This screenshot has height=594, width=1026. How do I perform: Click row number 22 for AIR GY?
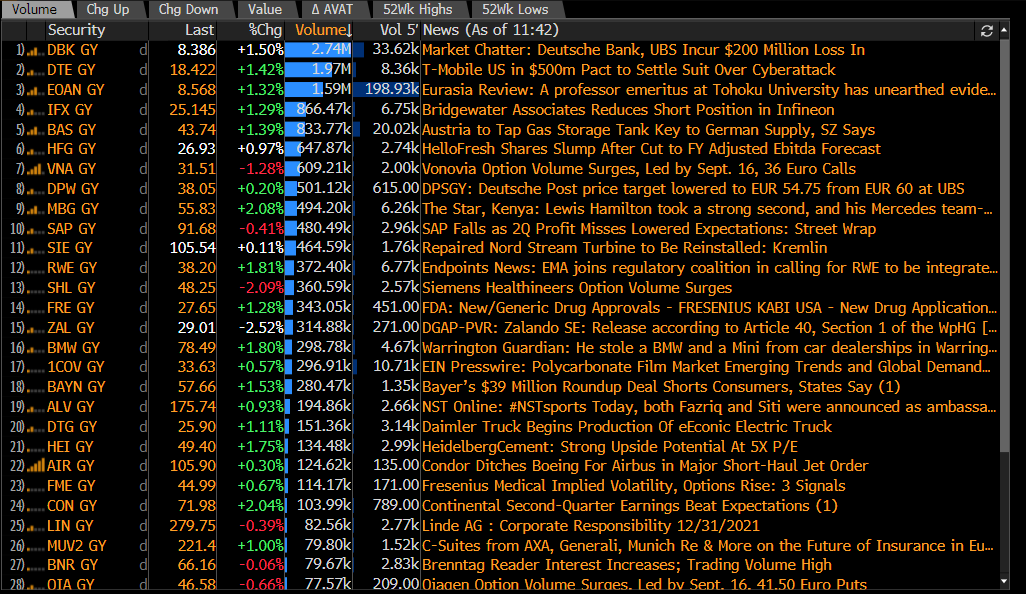[17, 466]
